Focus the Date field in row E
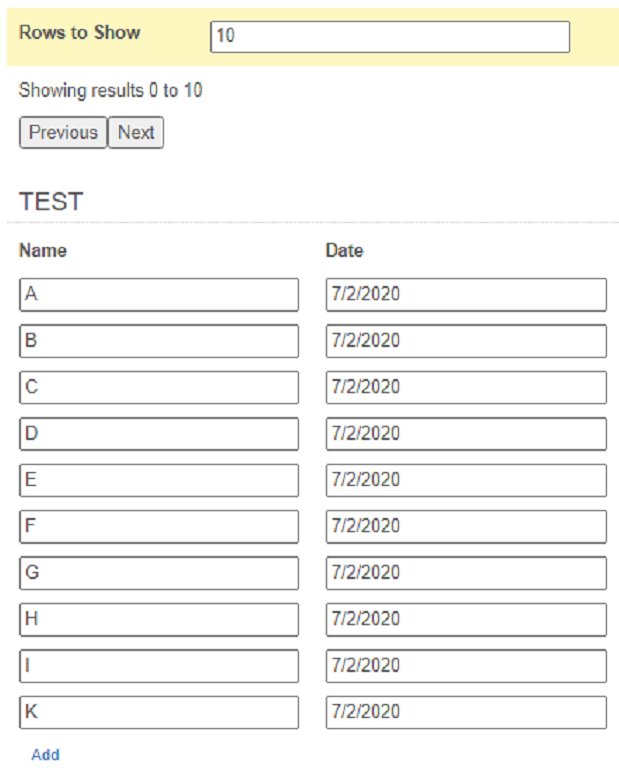The height and width of the screenshot is (784, 619). [x=466, y=480]
